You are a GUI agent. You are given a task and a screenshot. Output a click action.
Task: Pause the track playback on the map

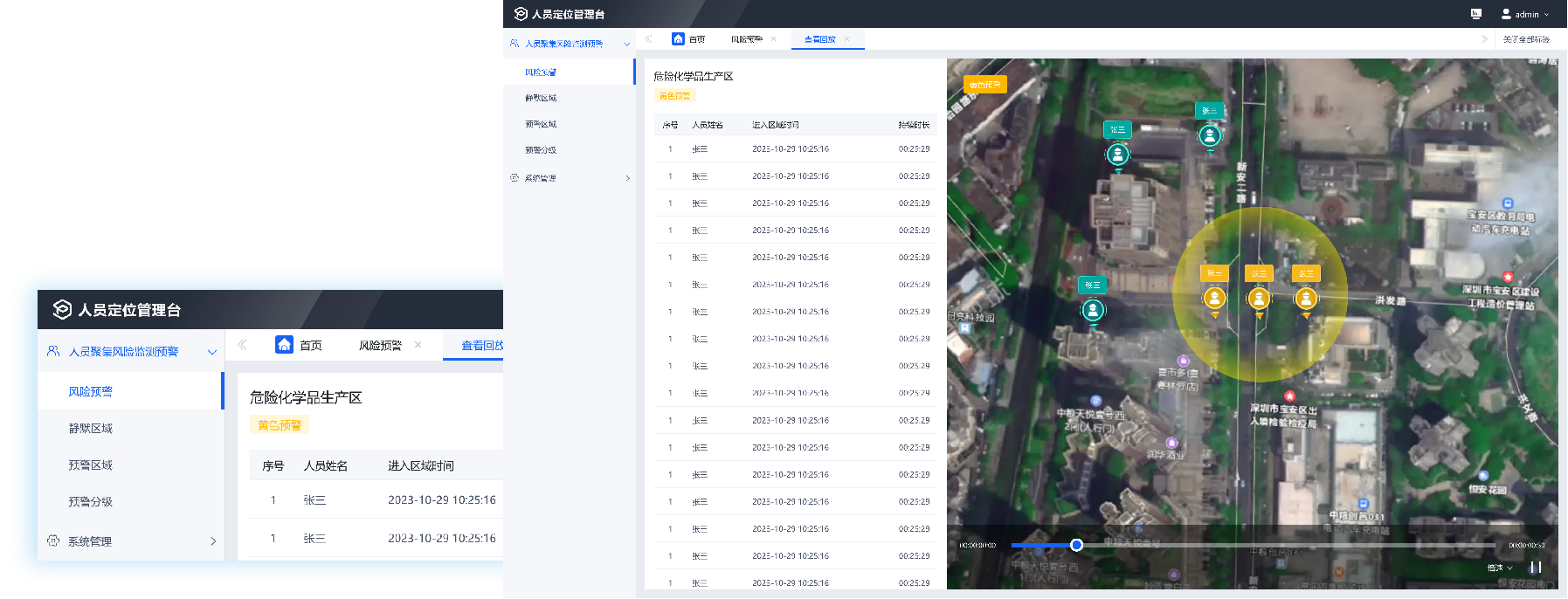1535,568
